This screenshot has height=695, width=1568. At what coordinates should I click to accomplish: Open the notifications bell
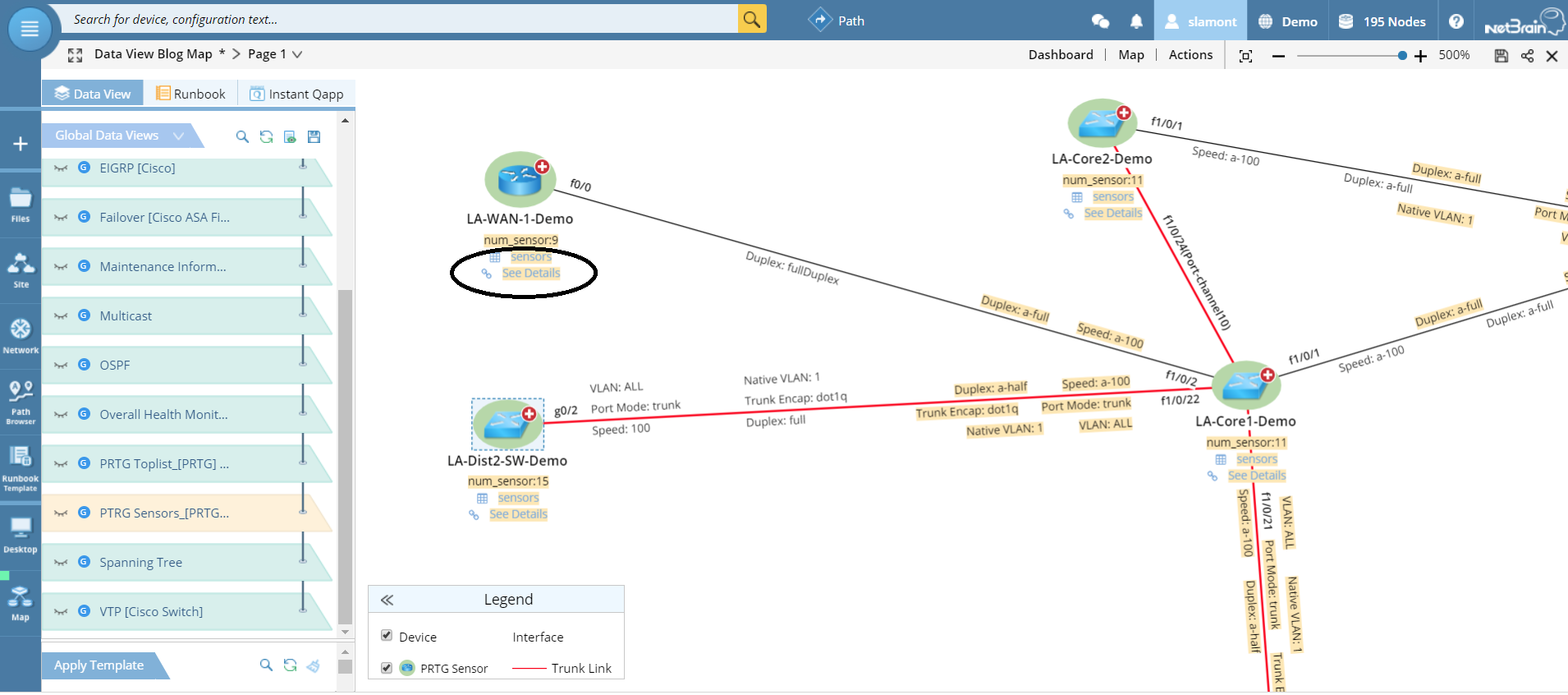tap(1136, 21)
